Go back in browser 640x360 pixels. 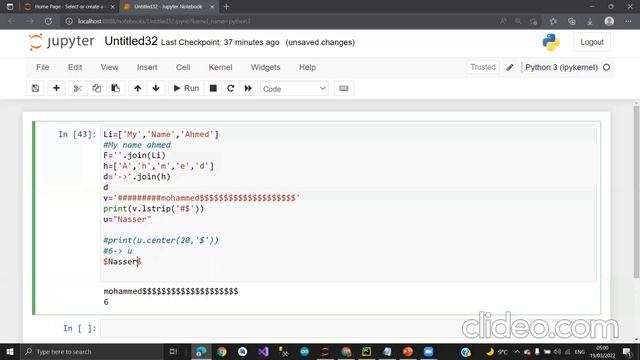11,21
